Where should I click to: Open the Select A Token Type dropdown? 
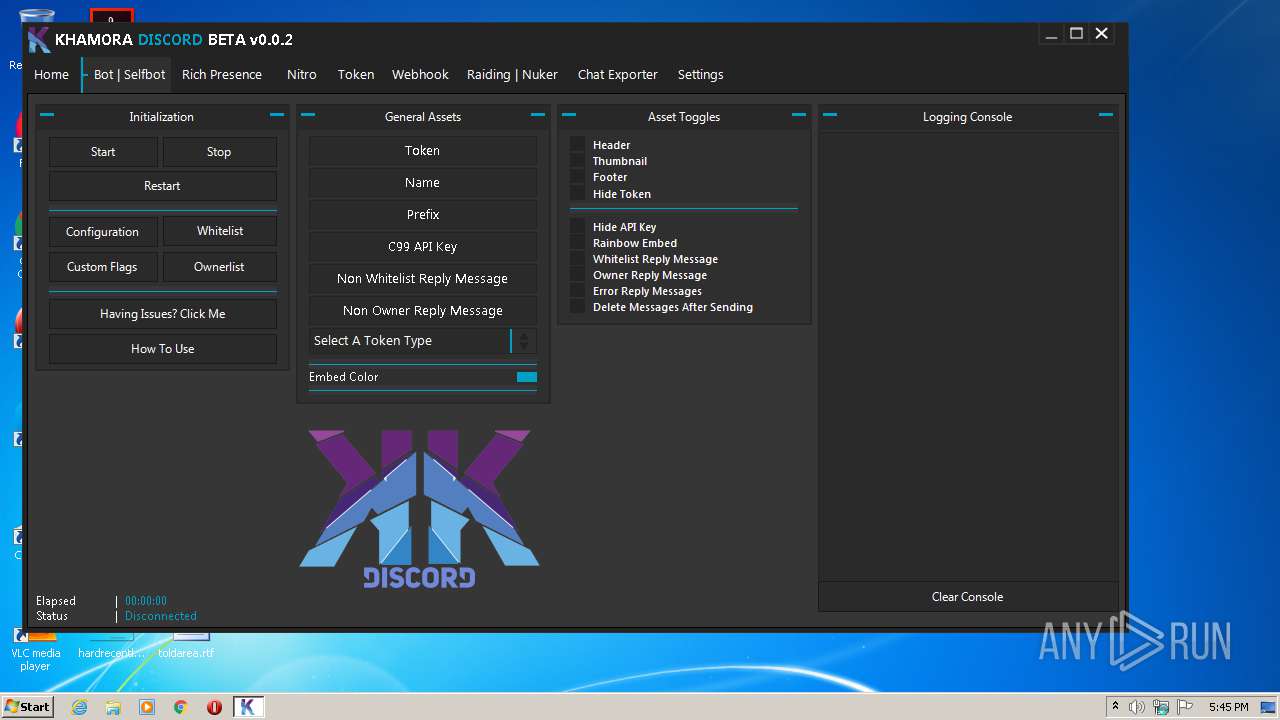point(423,341)
